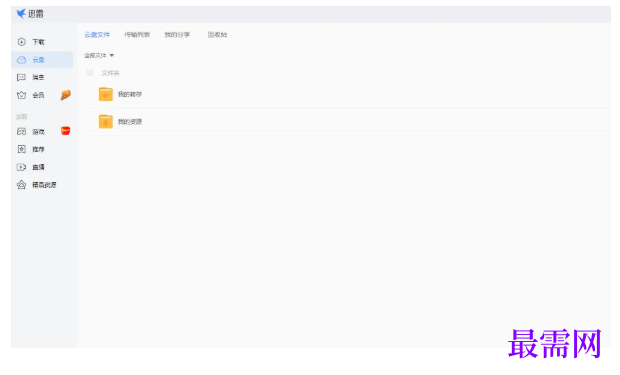
Task: Go to the 会员 membership crown item
Action: (32, 95)
